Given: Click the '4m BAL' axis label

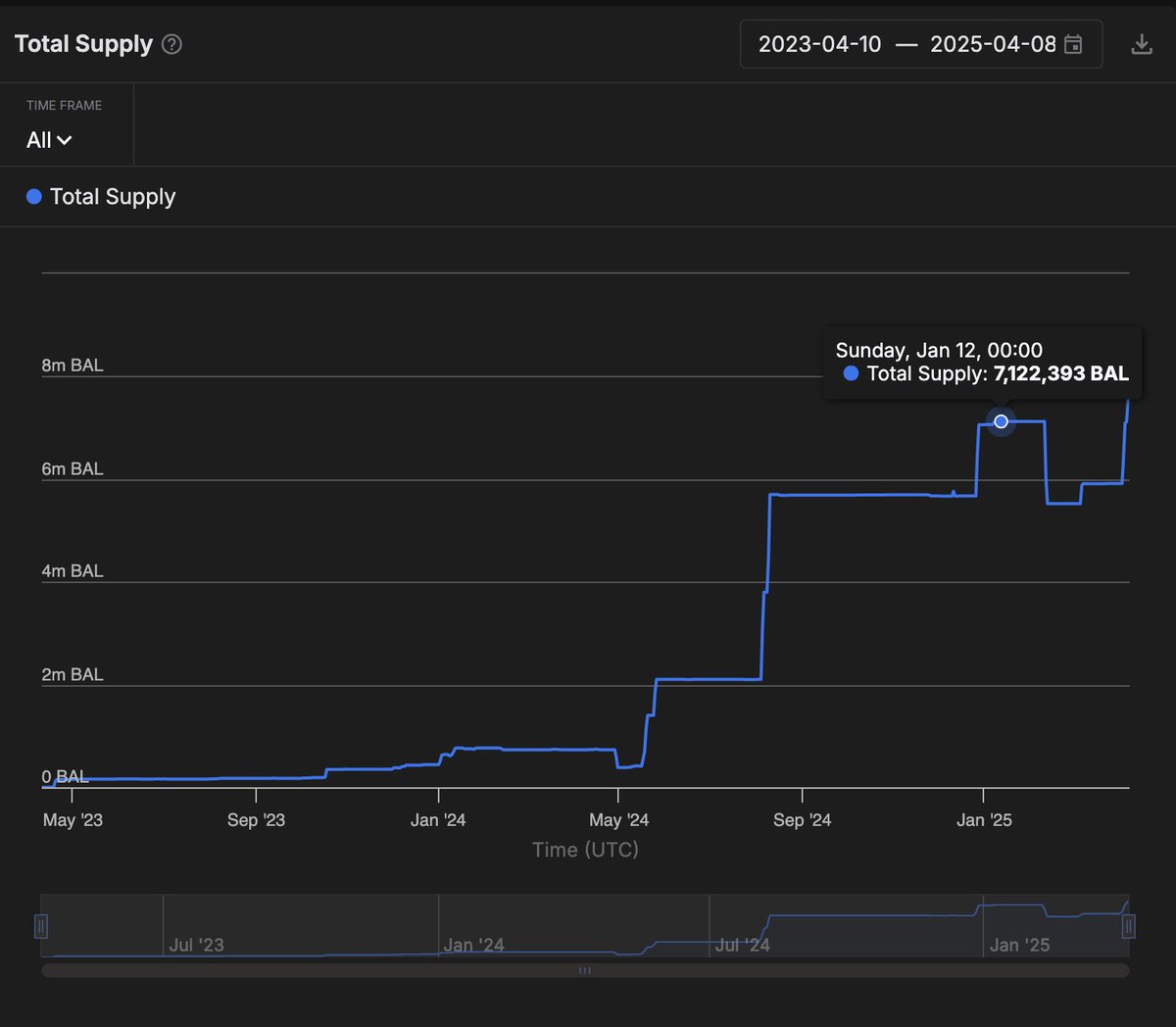Looking at the screenshot, I should 73,571.
